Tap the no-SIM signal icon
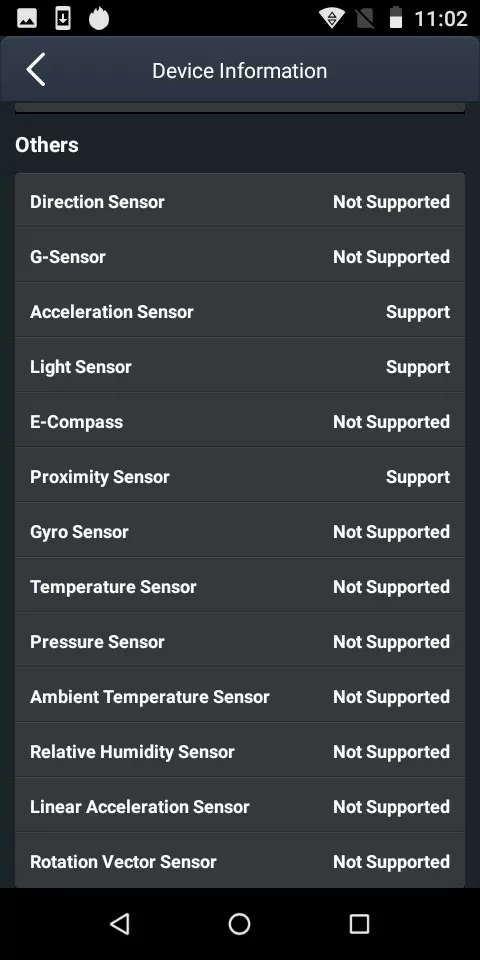Viewport: 480px width, 960px height. (365, 18)
